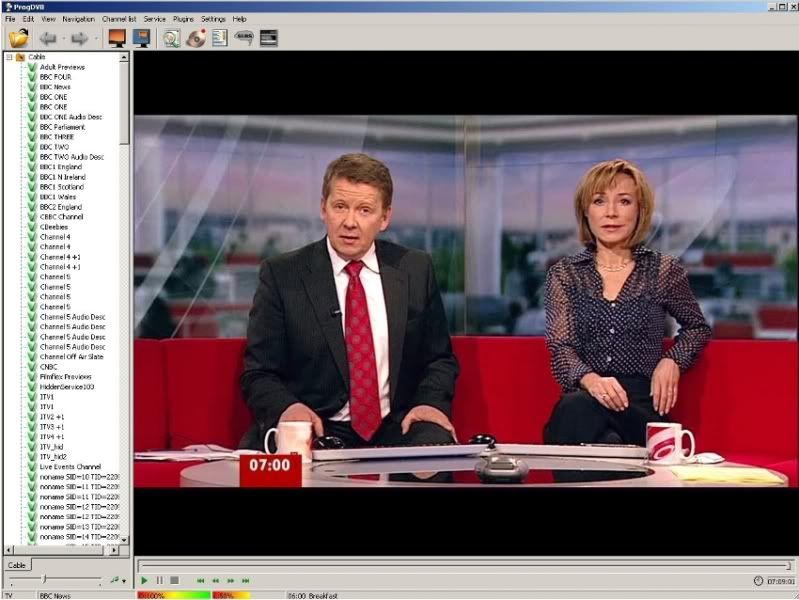Click the subtitles speech bubble icon

244,38
